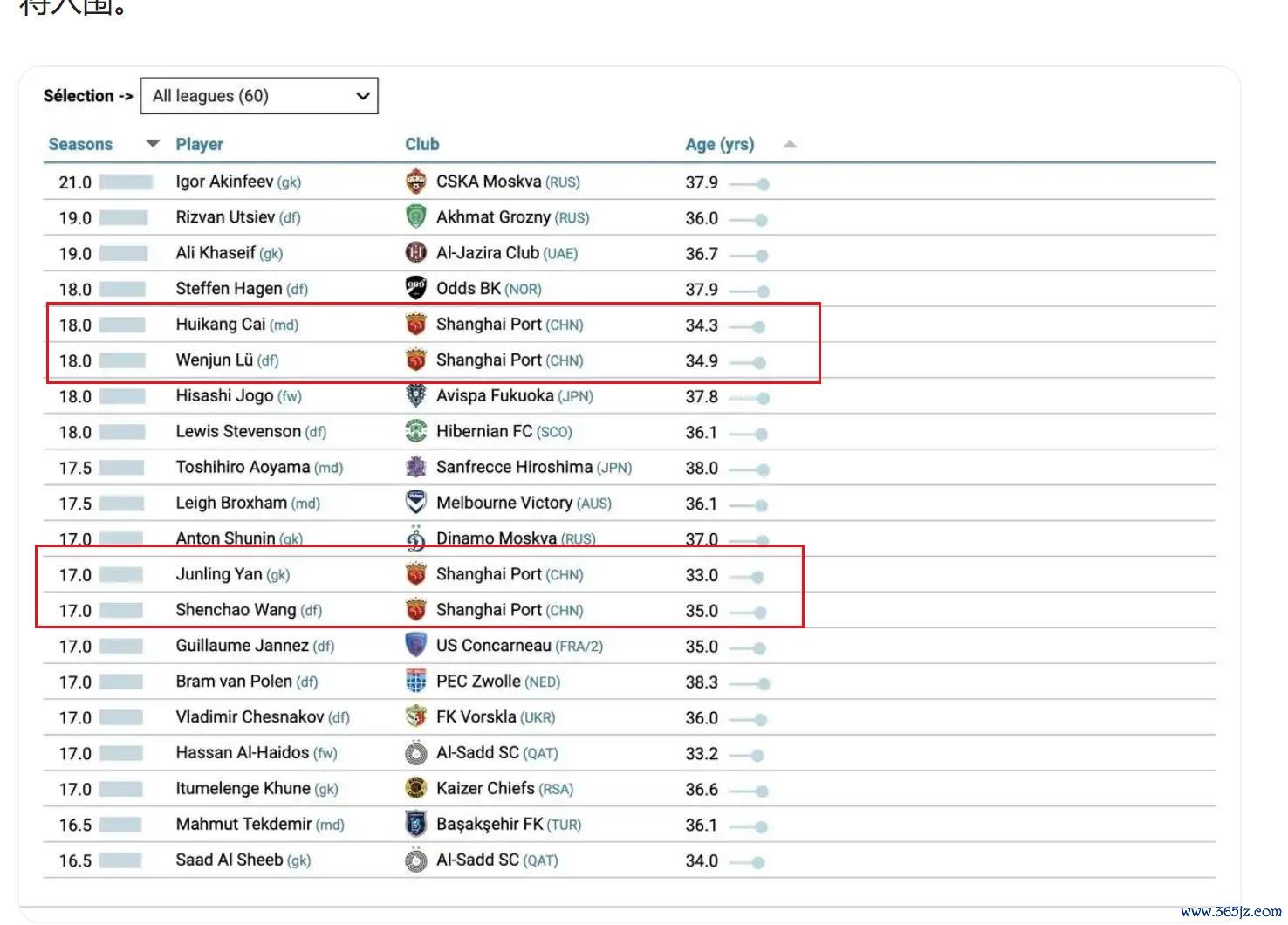
Task: Click Junling Yan's age slider indicator
Action: point(757,577)
